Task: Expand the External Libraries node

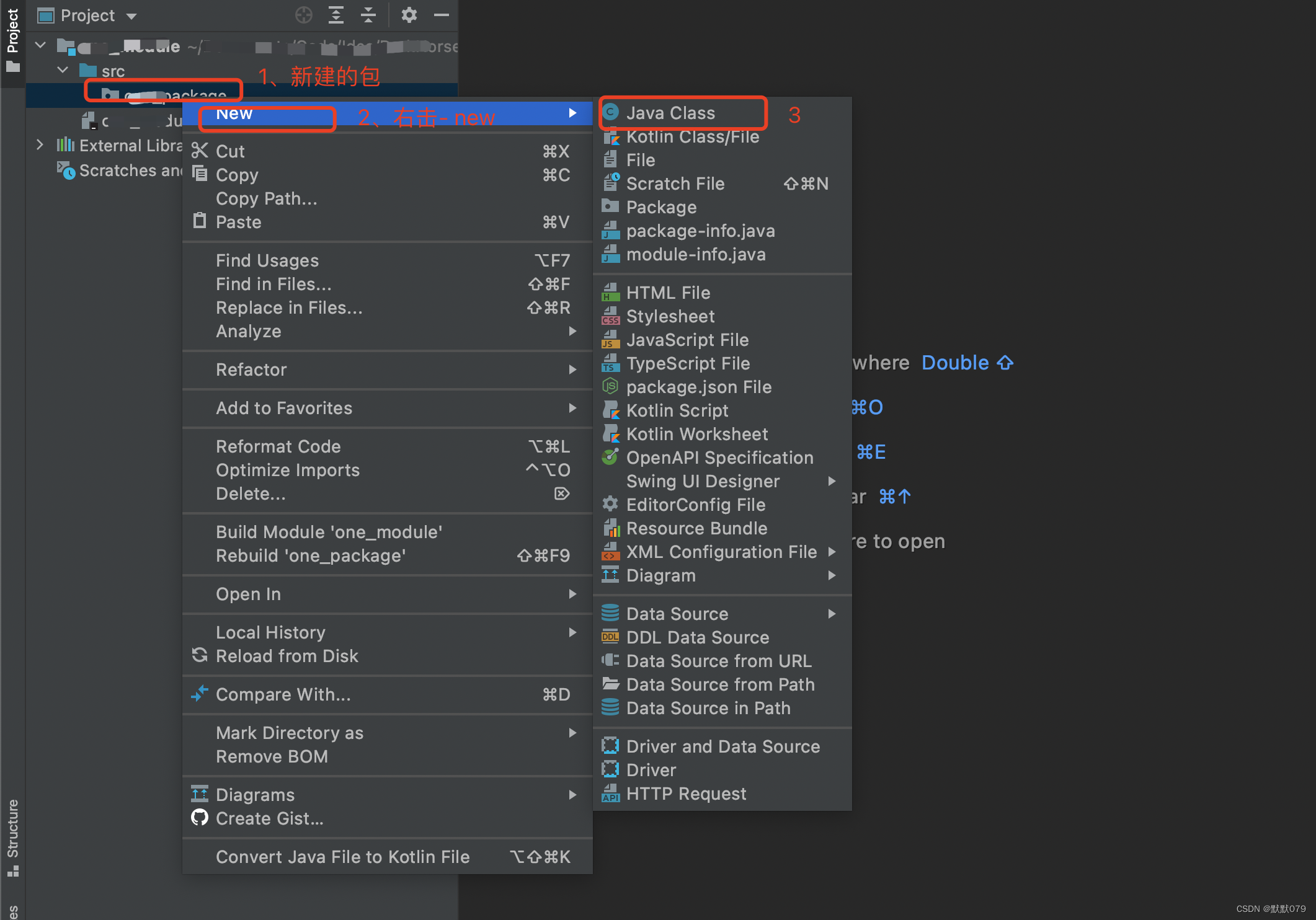Action: (x=40, y=145)
